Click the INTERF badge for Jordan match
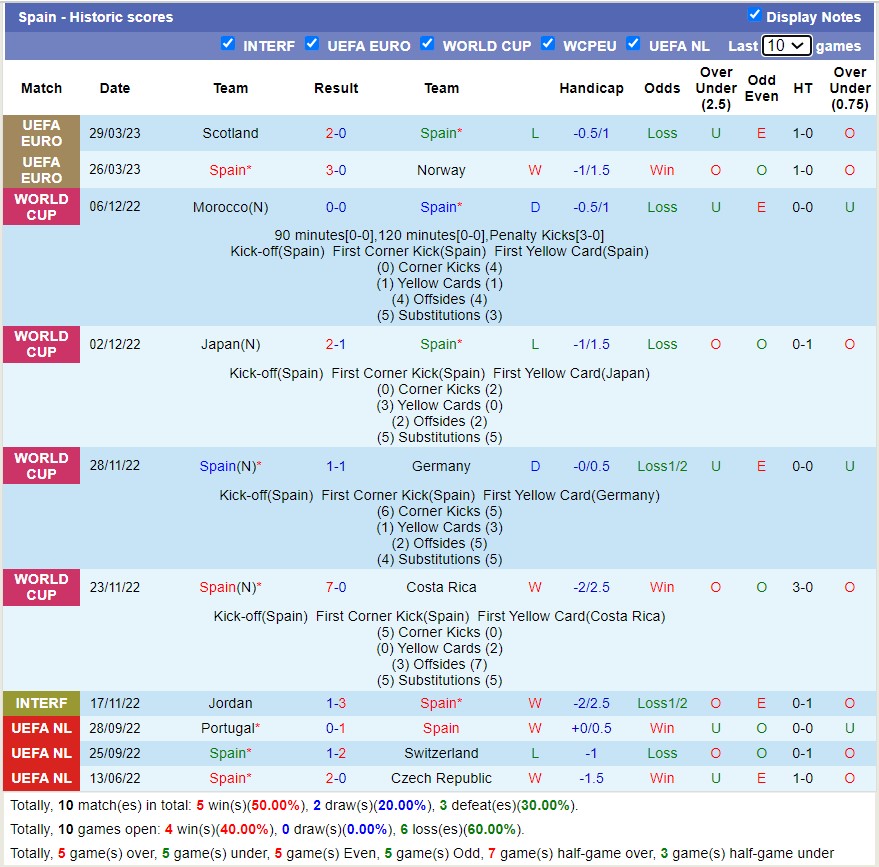Viewport: 879px width, 867px height. pos(41,703)
